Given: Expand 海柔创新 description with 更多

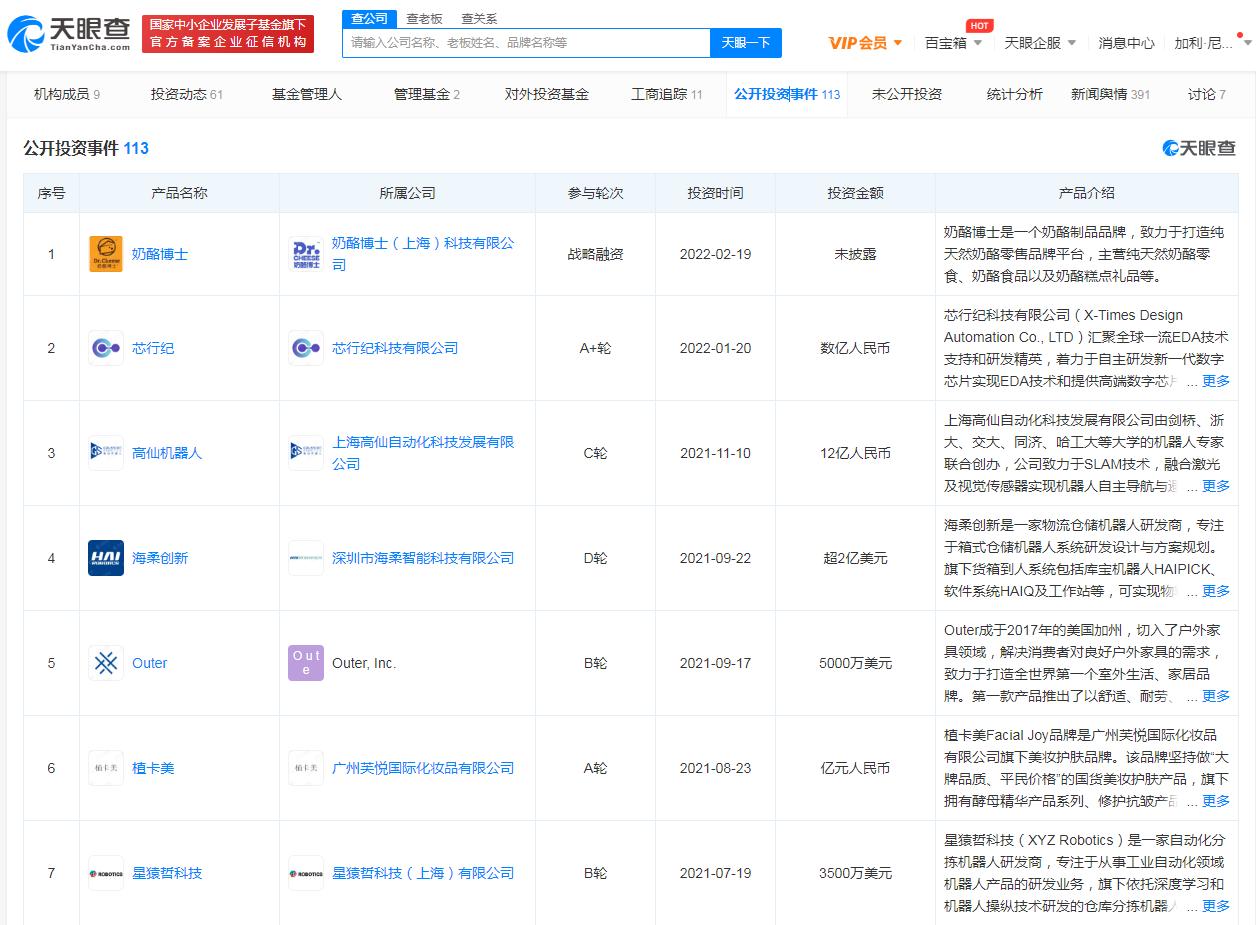Looking at the screenshot, I should click(x=1215, y=591).
